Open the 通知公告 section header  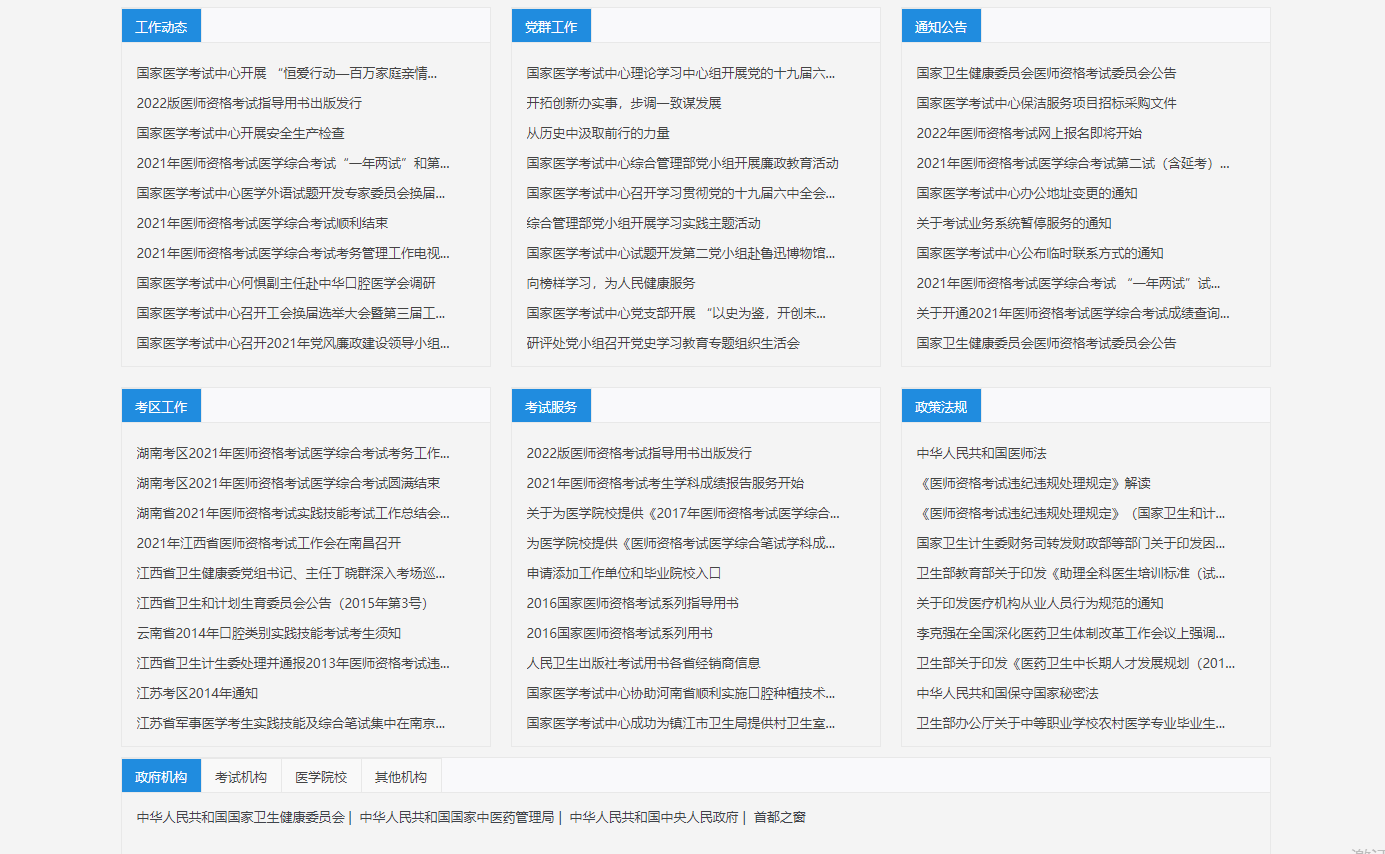(x=941, y=27)
